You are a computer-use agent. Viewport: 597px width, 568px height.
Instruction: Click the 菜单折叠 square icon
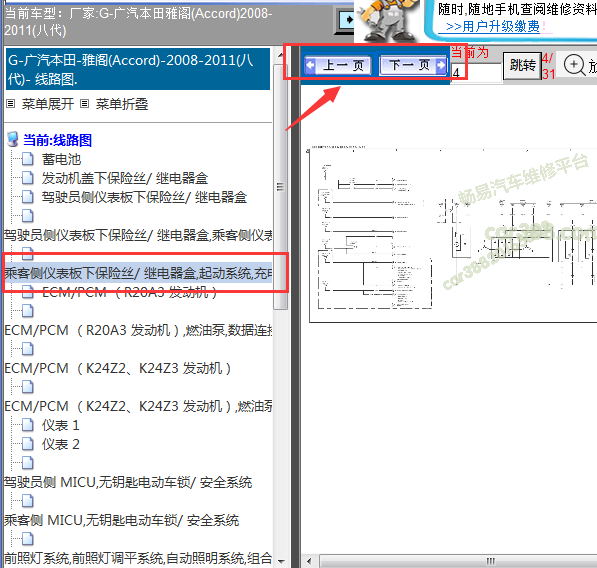[85, 104]
